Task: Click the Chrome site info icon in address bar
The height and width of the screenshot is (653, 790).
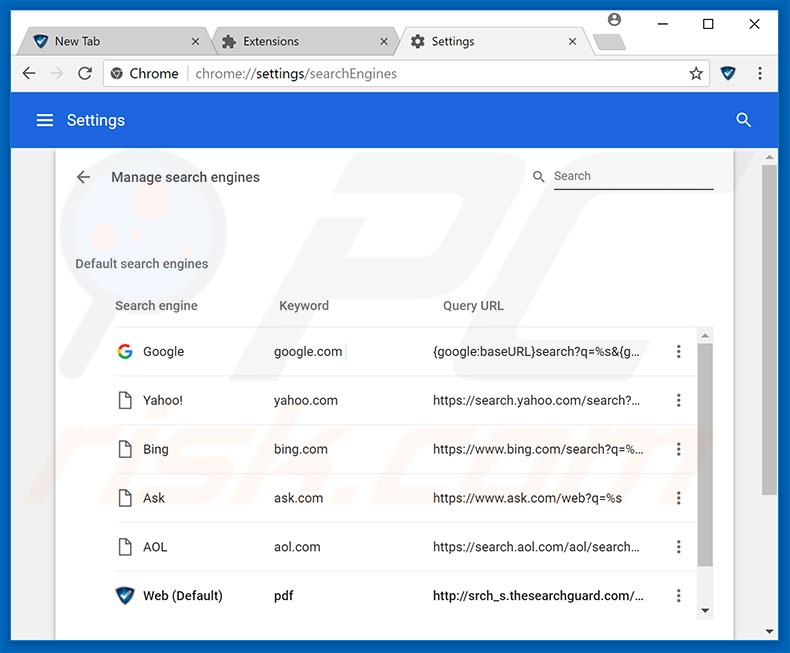Action: (117, 74)
